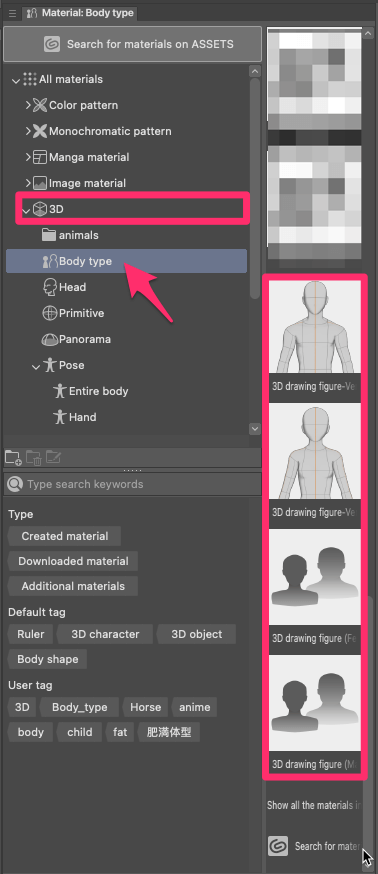The image size is (378, 874).
Task: Click the Hand pose figure icon
Action: [x=60, y=417]
